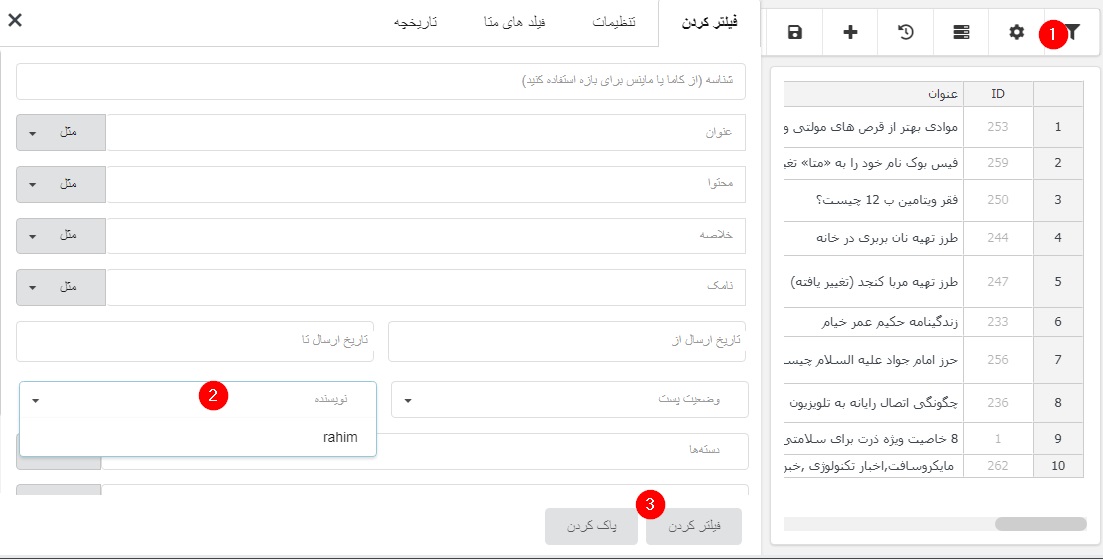Switch to the تنظیمات tab
This screenshot has width=1103, height=560.
pyautogui.click(x=613, y=22)
